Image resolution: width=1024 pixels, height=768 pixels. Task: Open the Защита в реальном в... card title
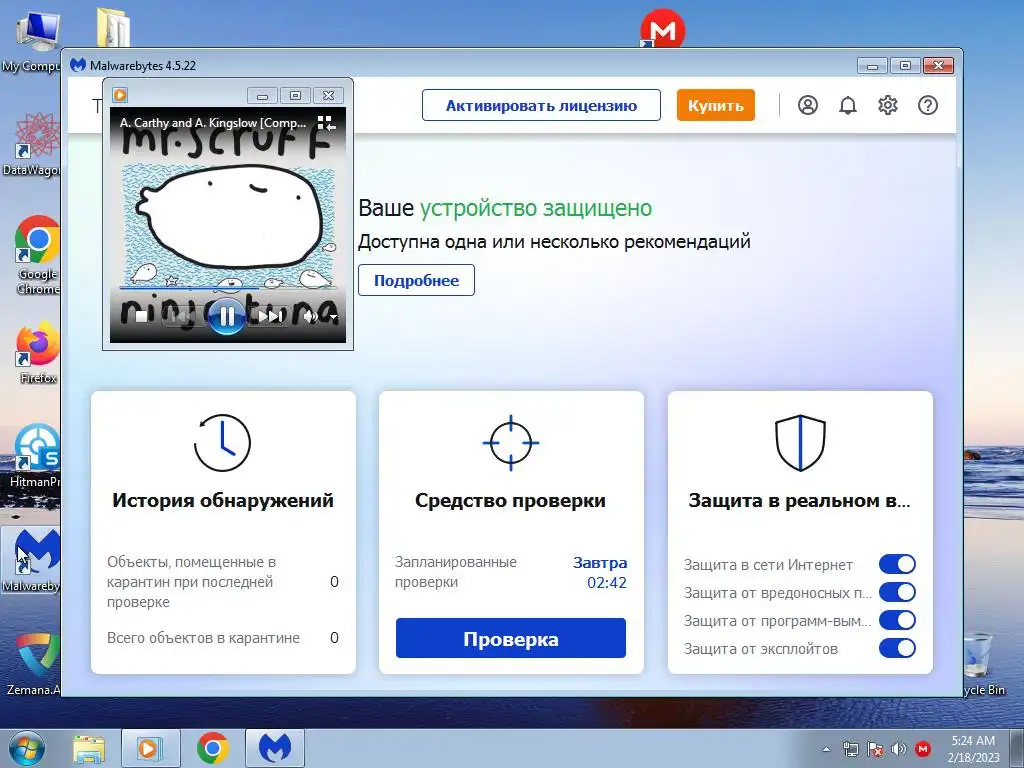[800, 501]
